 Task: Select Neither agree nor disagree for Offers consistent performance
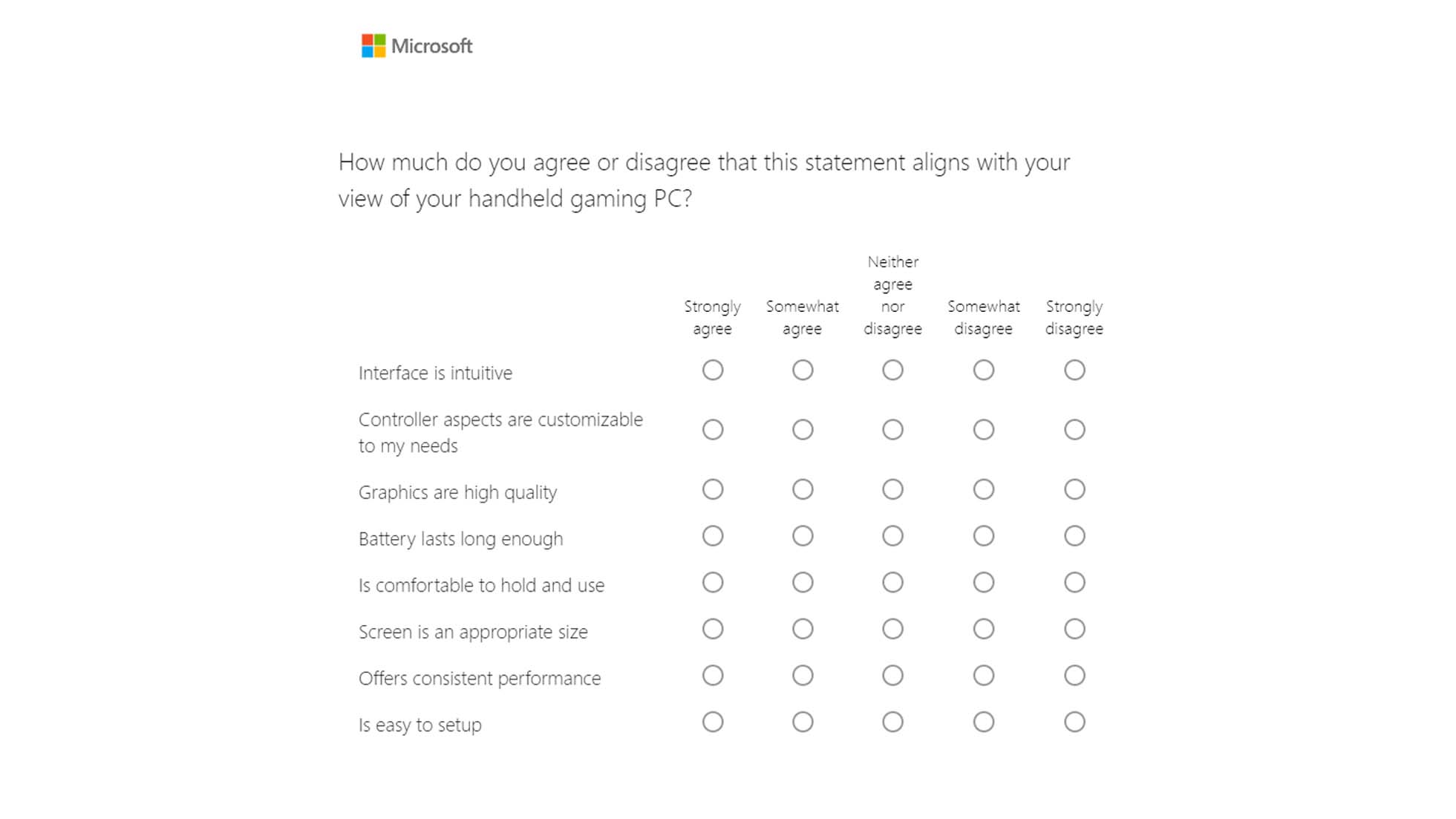click(x=893, y=675)
